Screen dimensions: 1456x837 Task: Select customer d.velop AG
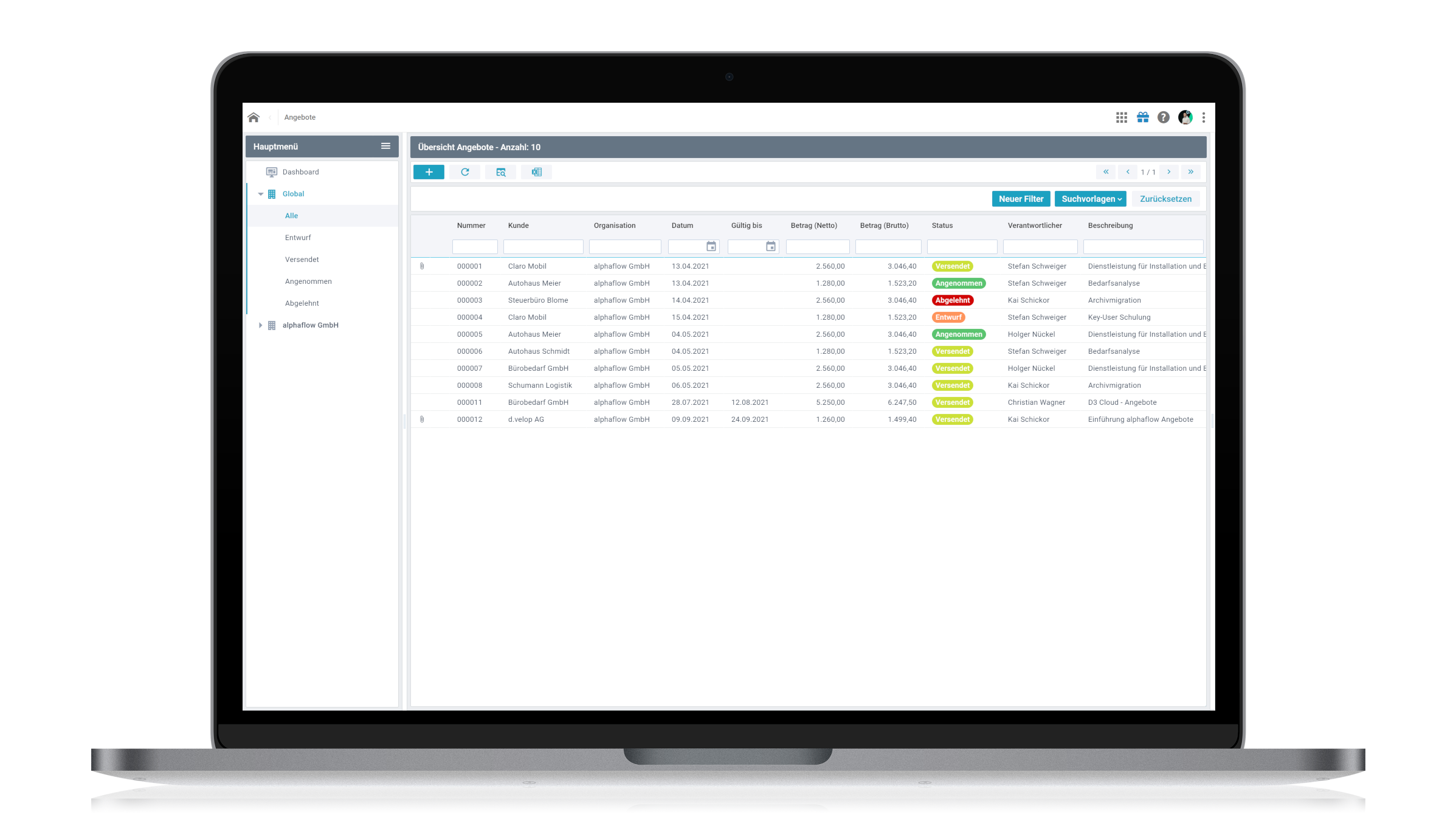click(x=526, y=419)
